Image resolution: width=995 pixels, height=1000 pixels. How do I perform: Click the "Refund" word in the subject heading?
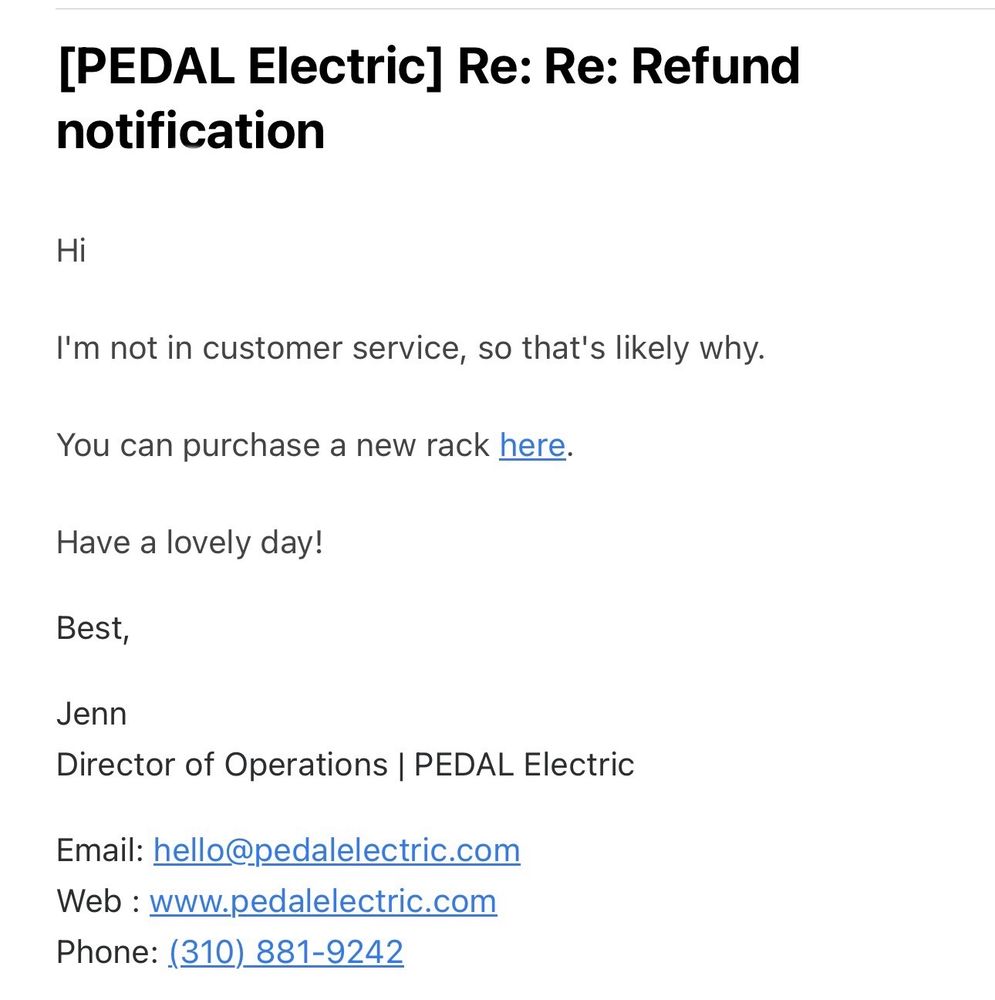coord(715,66)
